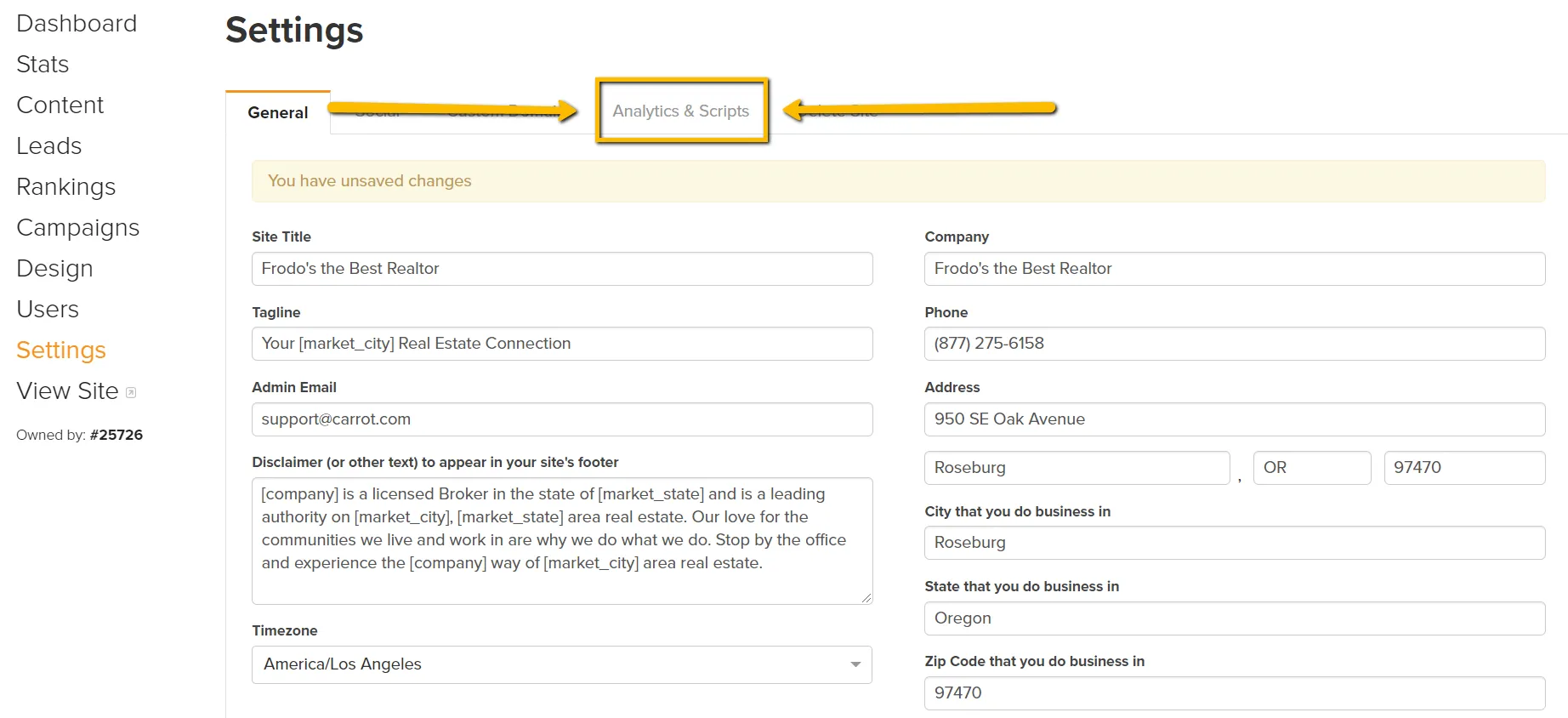
Task: Expand the Timezone dropdown arrow
Action: click(x=855, y=664)
